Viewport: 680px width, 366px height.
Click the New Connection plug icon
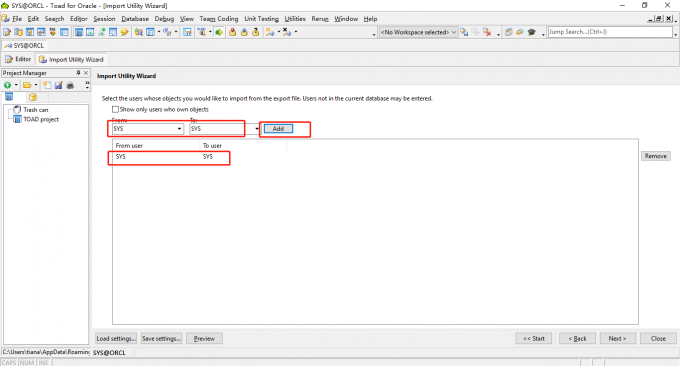pyautogui.click(x=270, y=32)
